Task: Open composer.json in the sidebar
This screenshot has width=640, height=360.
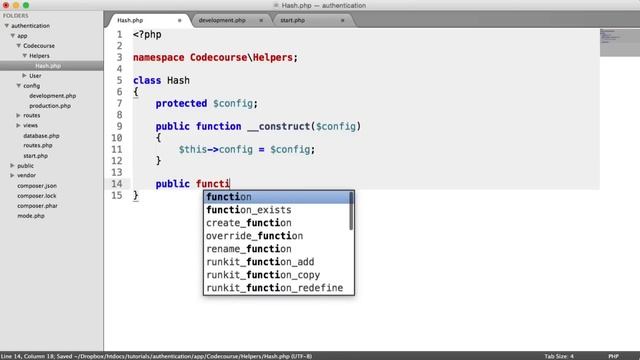Action: click(37, 186)
